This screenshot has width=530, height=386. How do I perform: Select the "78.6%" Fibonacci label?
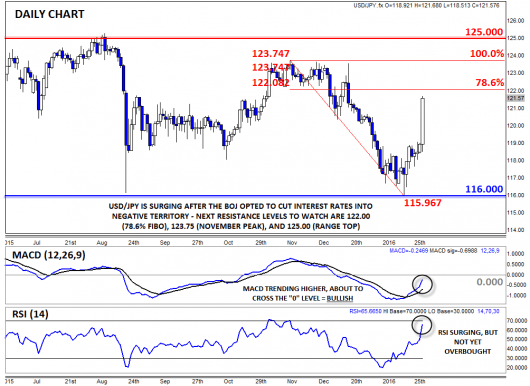(x=489, y=82)
